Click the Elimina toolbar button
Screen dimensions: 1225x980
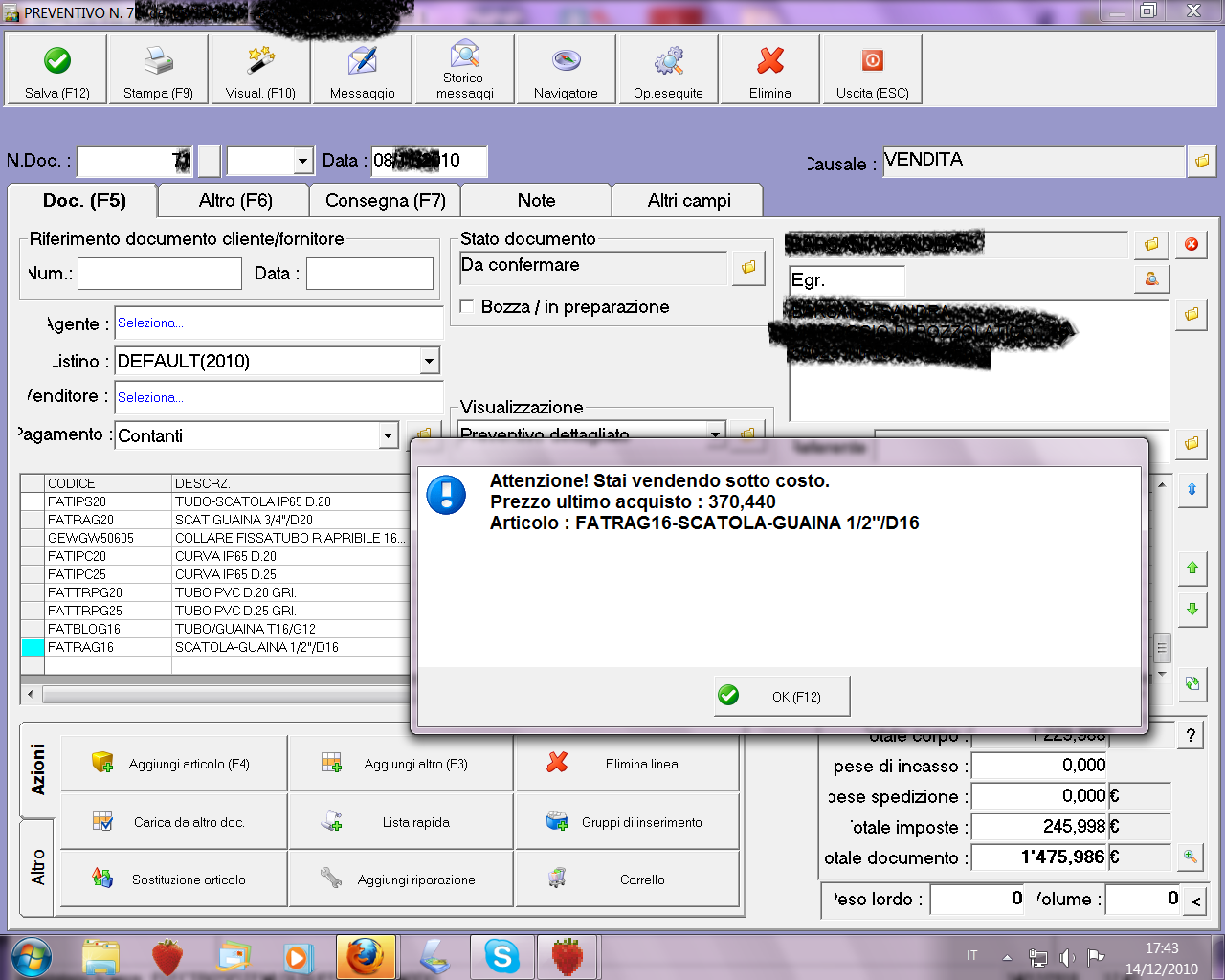coord(770,70)
